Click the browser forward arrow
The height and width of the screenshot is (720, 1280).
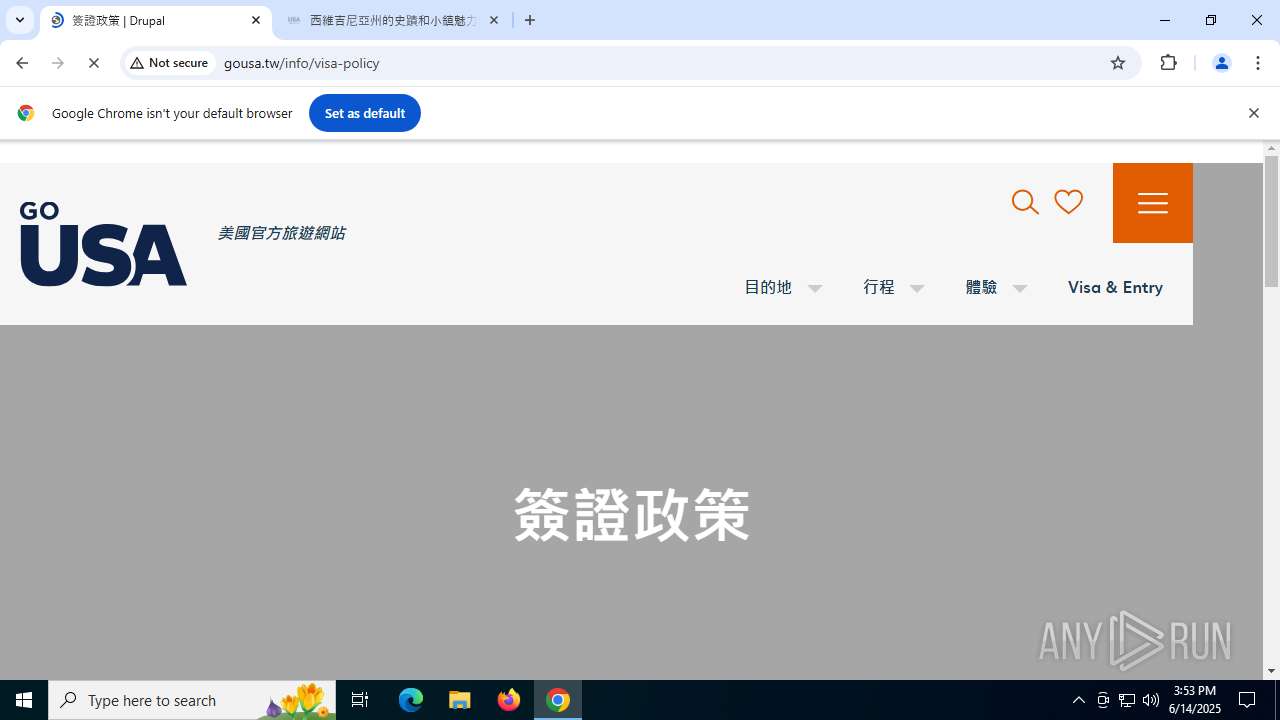click(x=58, y=63)
